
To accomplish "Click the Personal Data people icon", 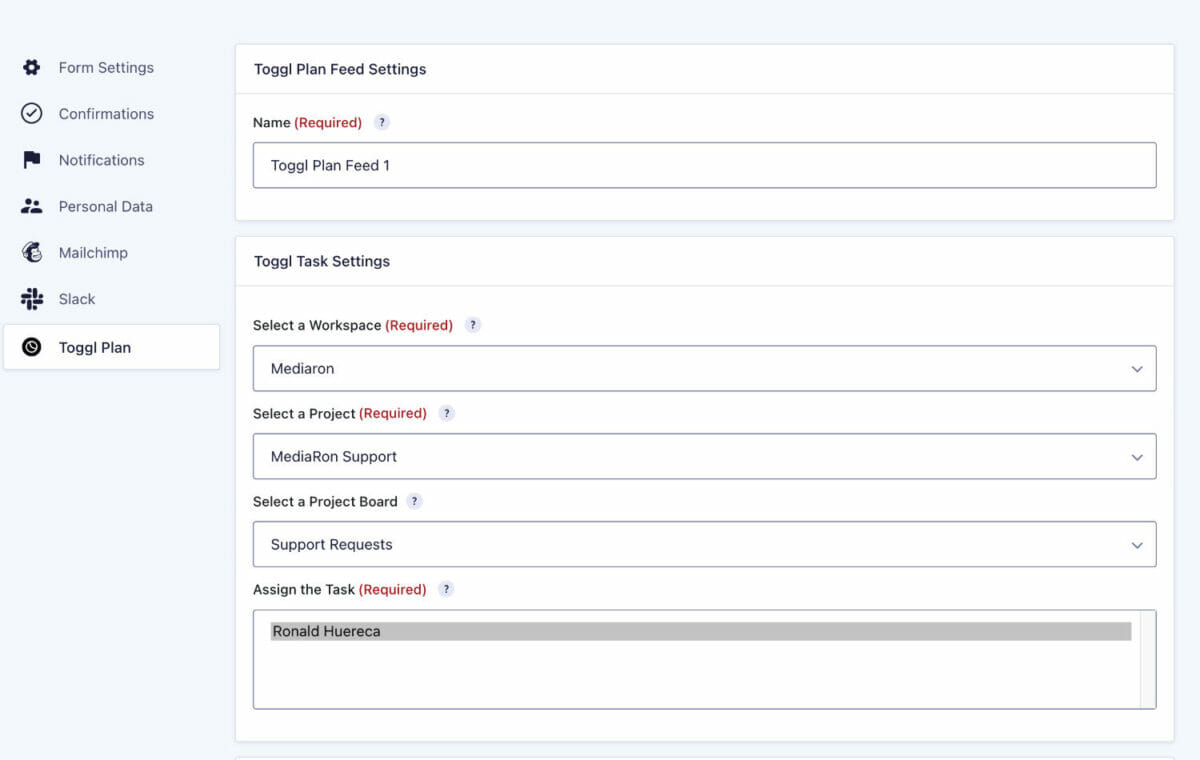I will coord(32,206).
